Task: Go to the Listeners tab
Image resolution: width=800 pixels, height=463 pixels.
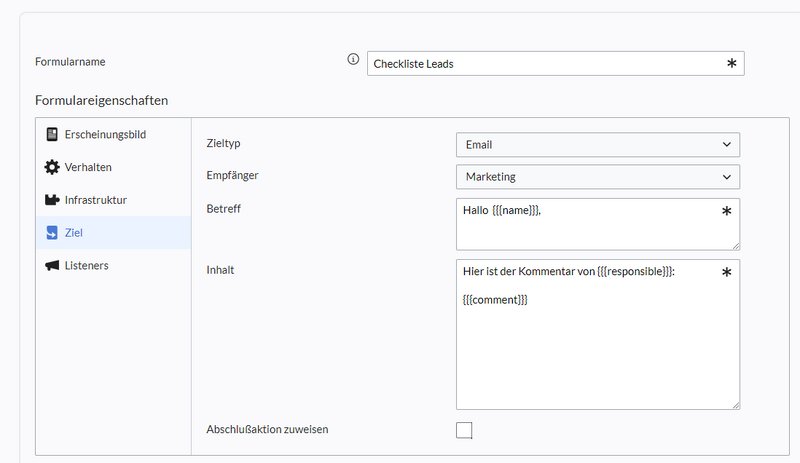Action: [x=86, y=266]
